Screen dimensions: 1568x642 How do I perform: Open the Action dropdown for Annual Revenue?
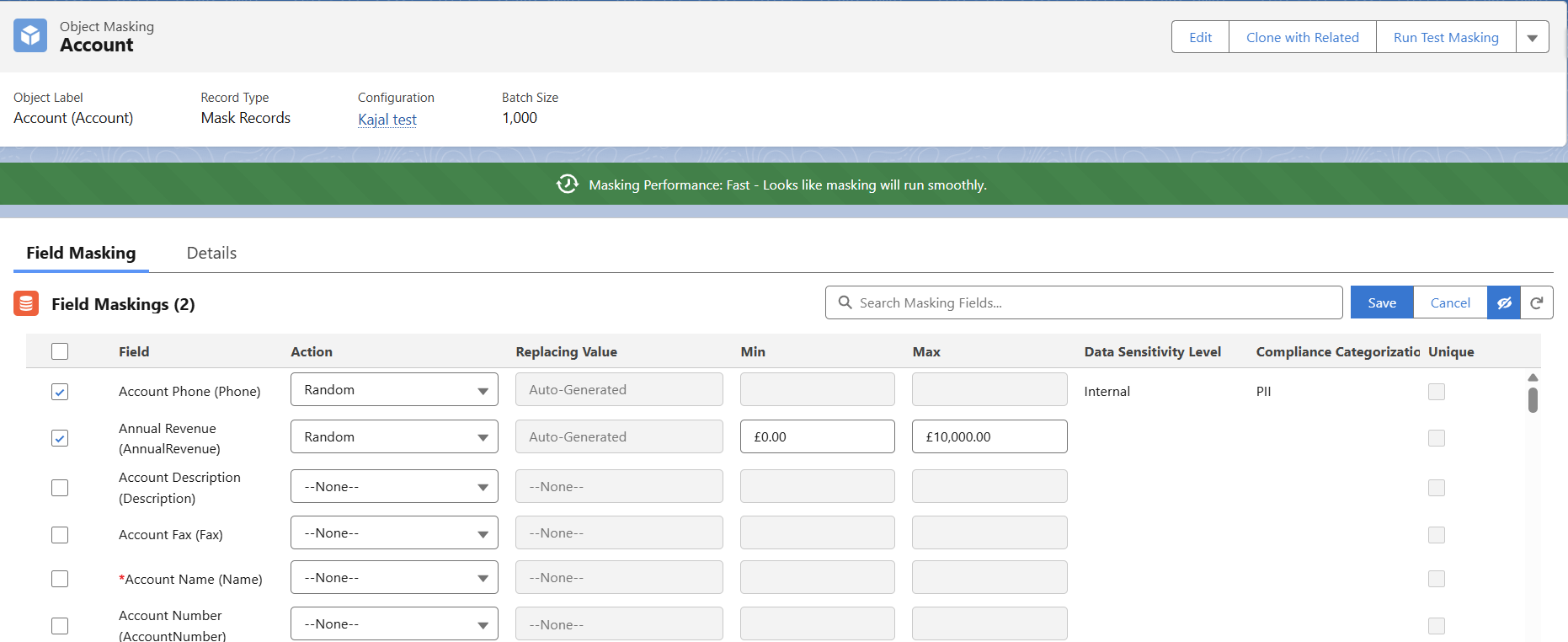coord(394,436)
